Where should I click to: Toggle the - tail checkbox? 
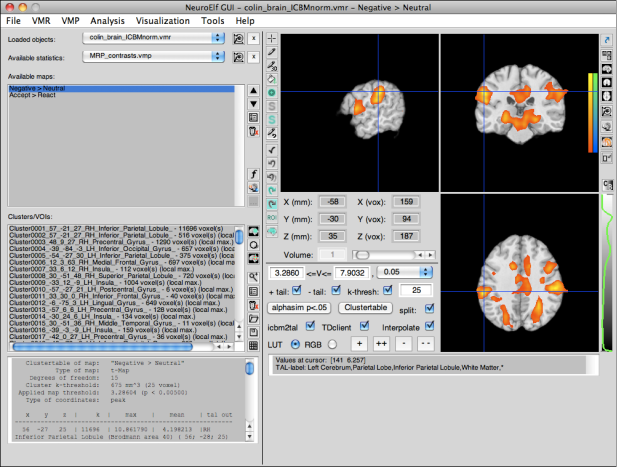click(x=336, y=290)
